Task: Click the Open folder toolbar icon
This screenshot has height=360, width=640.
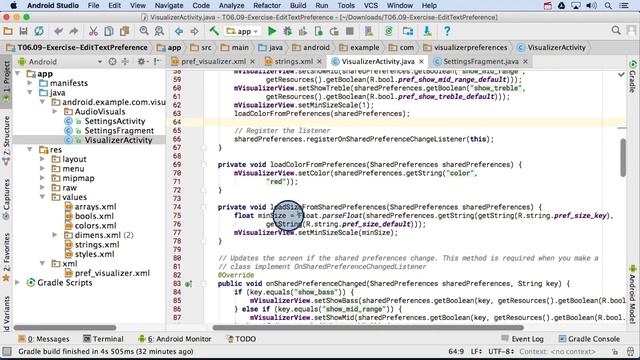Action: pos(8,31)
